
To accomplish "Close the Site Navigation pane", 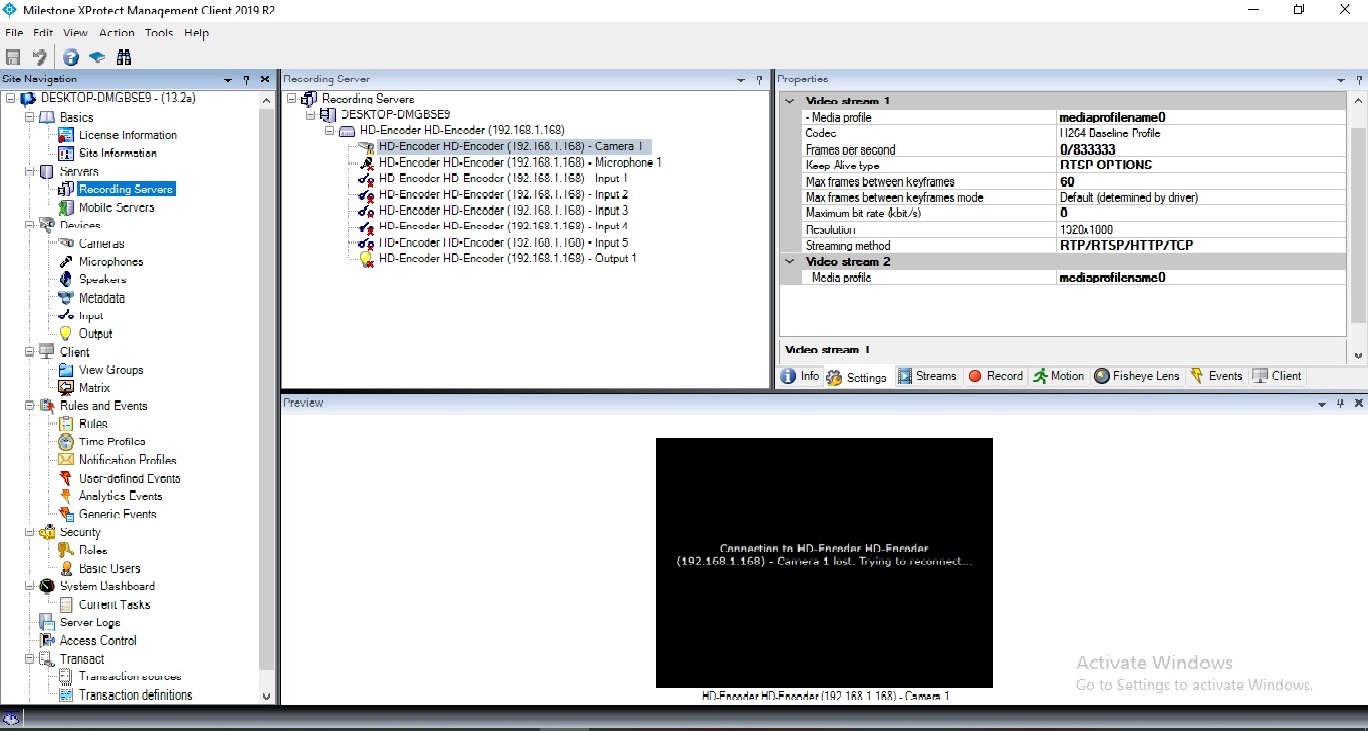I will click(x=265, y=79).
